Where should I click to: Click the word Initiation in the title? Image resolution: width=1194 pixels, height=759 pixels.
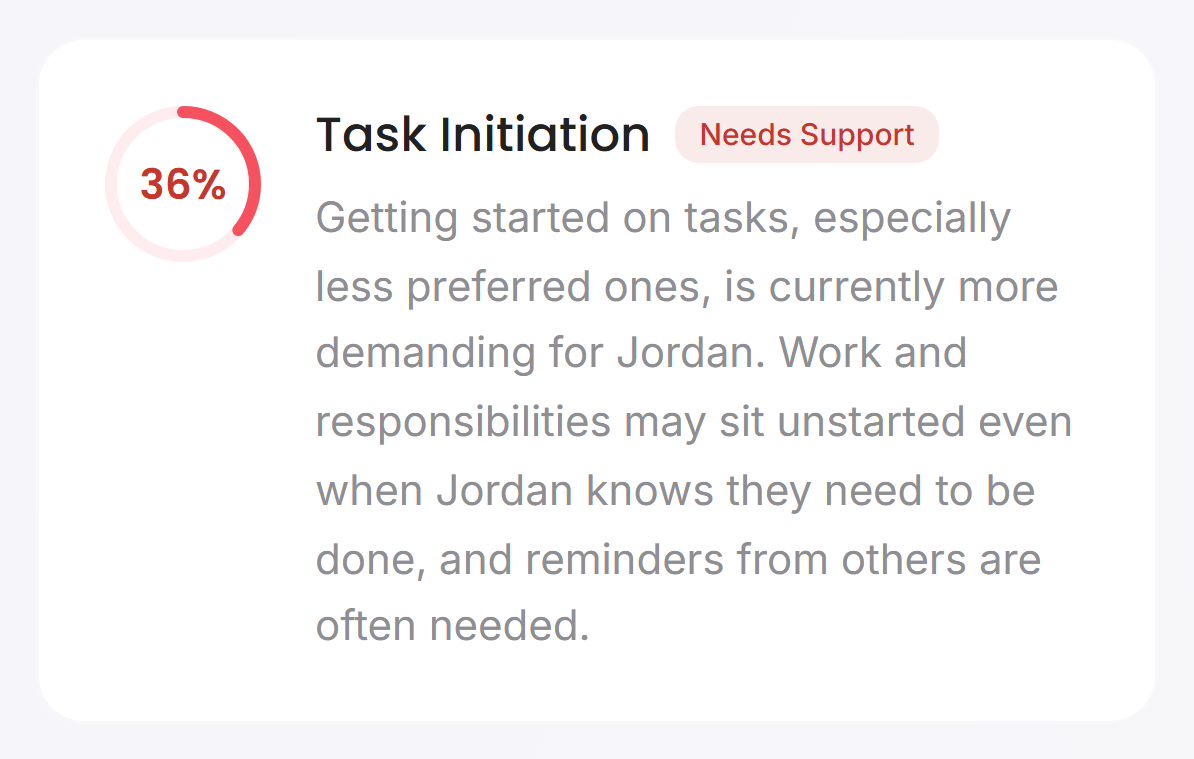tap(545, 135)
